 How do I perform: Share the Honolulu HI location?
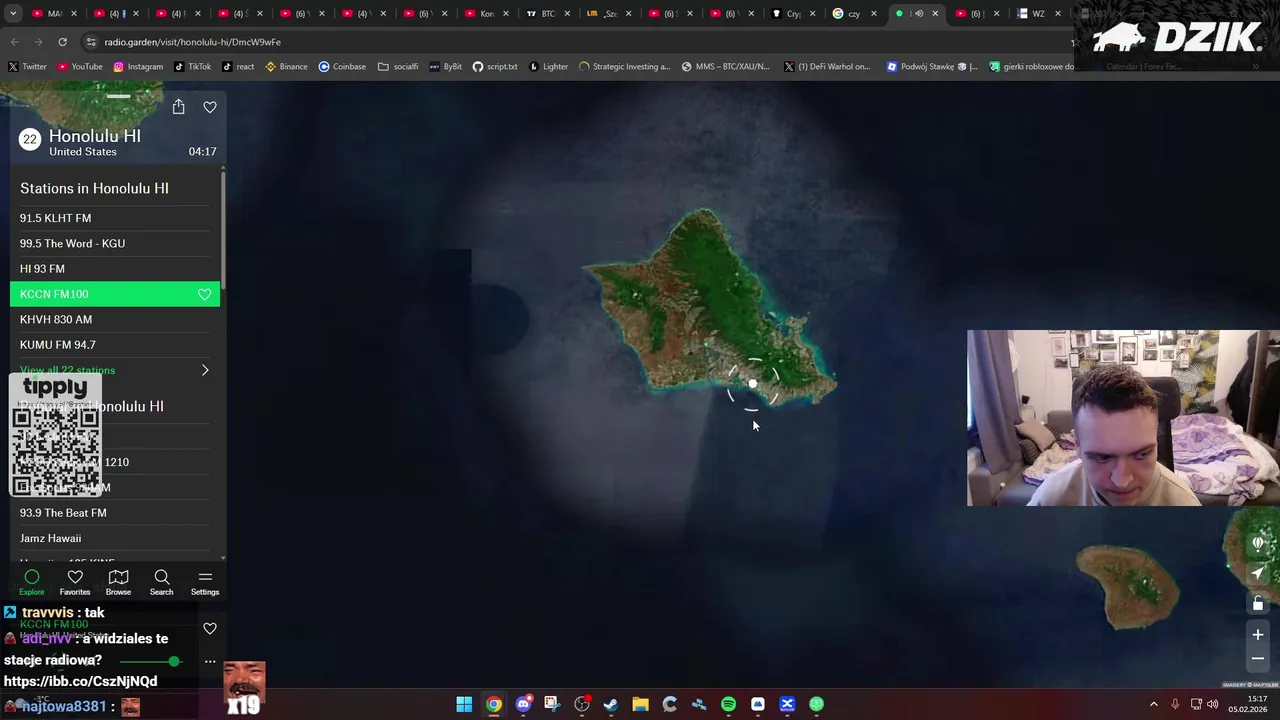click(x=178, y=107)
